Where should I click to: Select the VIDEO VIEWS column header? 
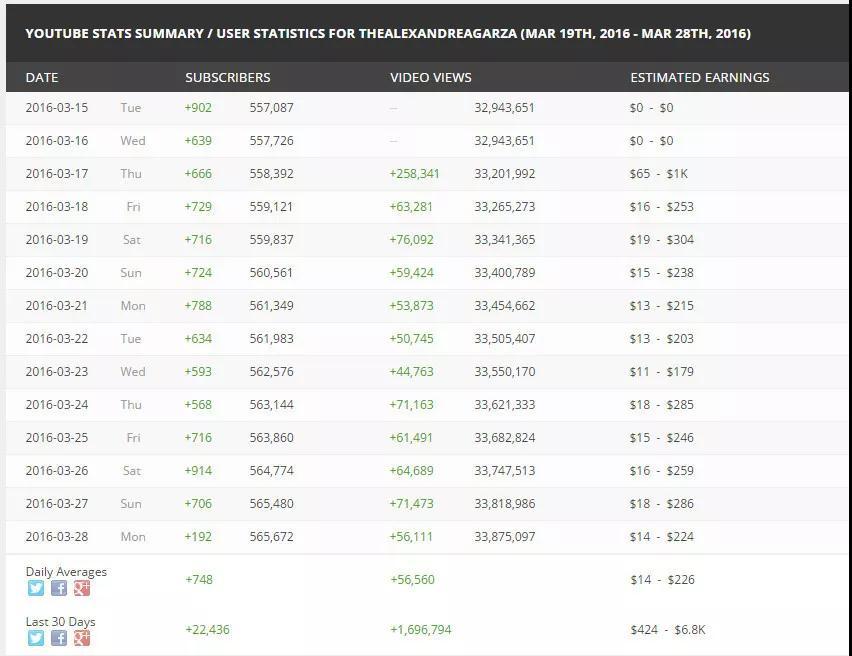tap(430, 77)
